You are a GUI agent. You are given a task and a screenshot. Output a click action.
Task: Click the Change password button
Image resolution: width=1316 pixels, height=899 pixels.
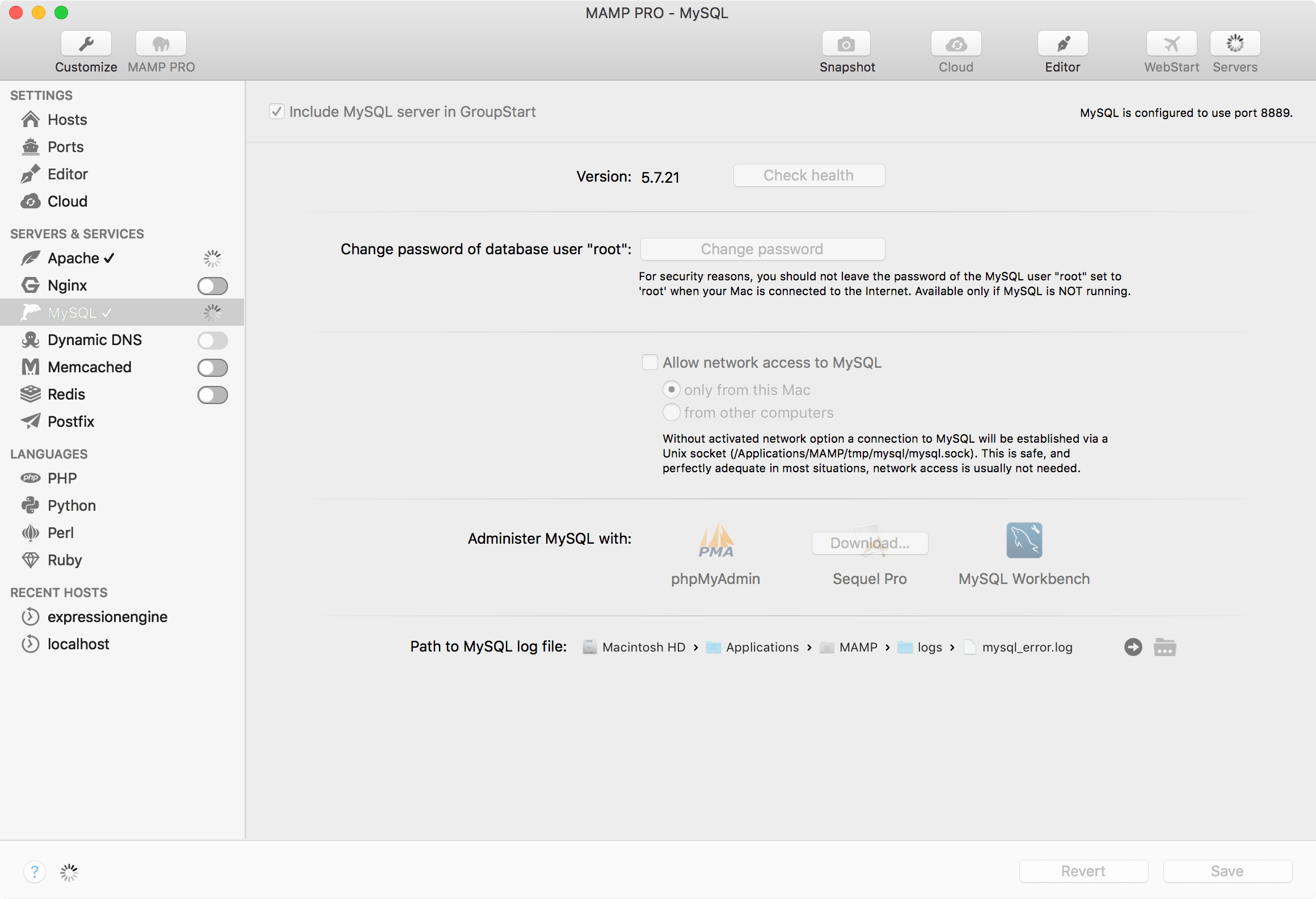pos(762,249)
